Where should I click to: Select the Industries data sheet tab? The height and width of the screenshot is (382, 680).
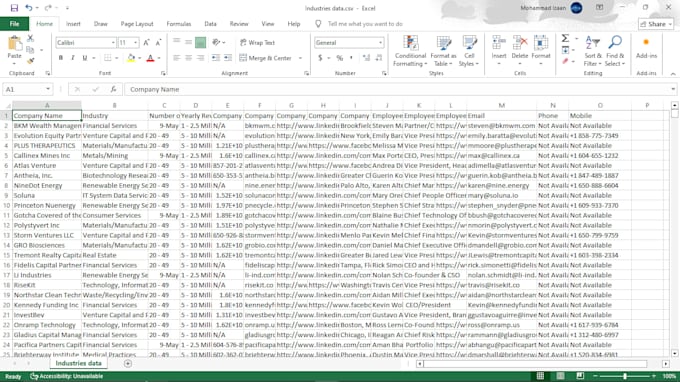78,363
